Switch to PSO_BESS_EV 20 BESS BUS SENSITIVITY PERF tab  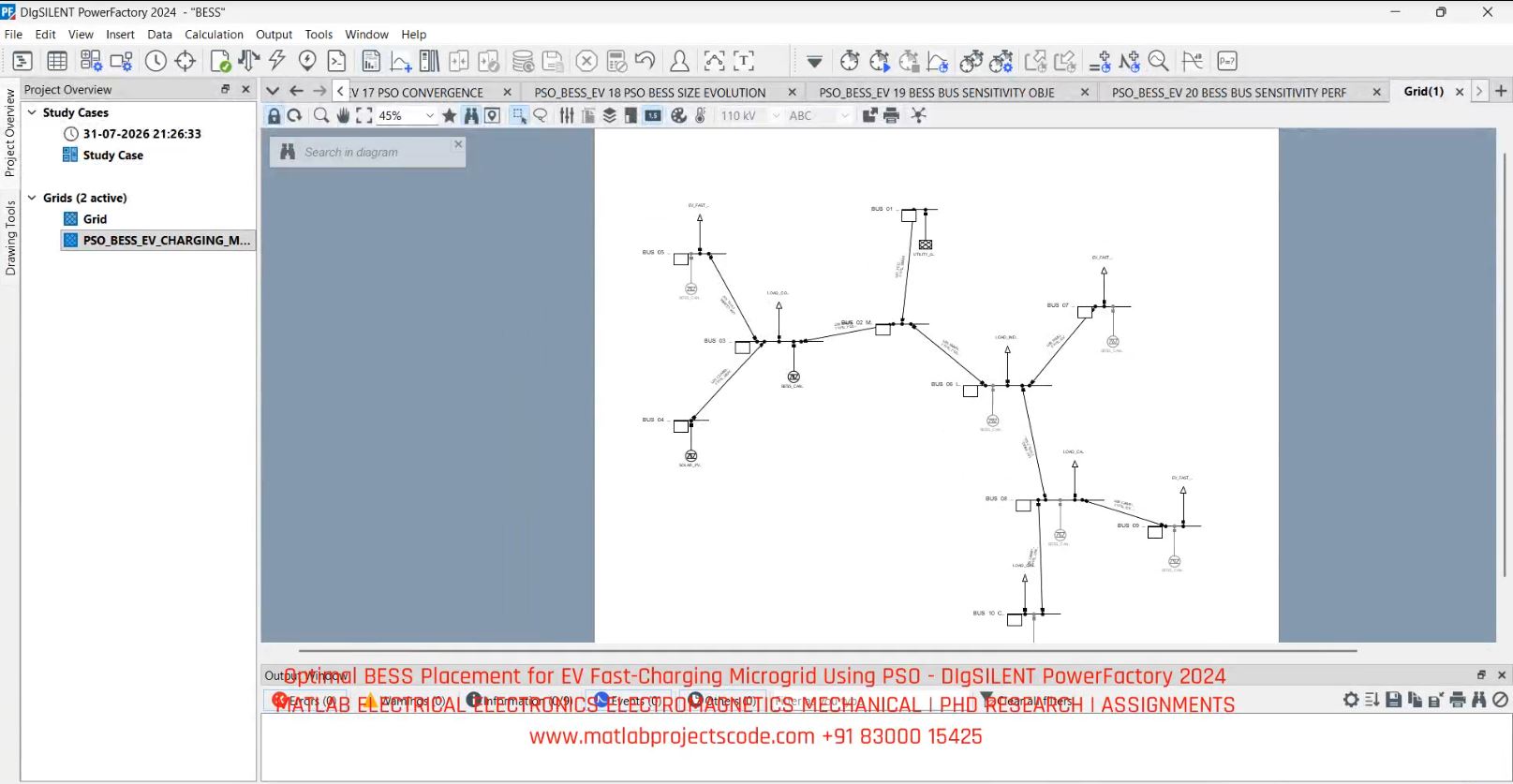tap(1229, 92)
